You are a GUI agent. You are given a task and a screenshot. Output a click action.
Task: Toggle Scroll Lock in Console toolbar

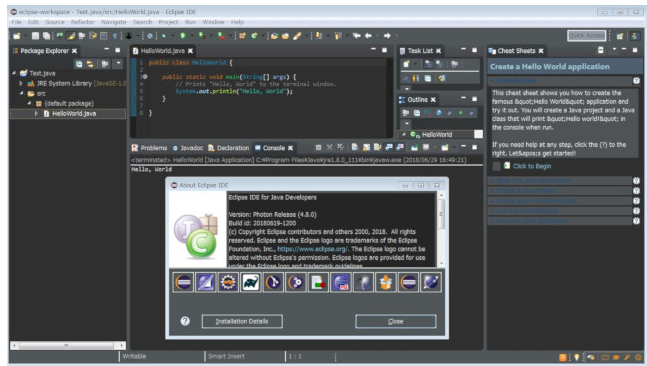coord(366,147)
